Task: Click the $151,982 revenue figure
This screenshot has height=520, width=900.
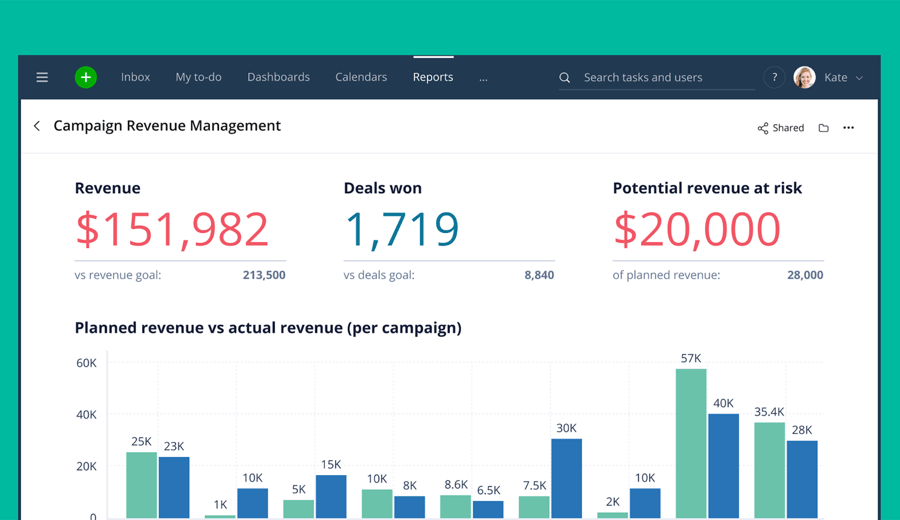Action: click(x=172, y=229)
